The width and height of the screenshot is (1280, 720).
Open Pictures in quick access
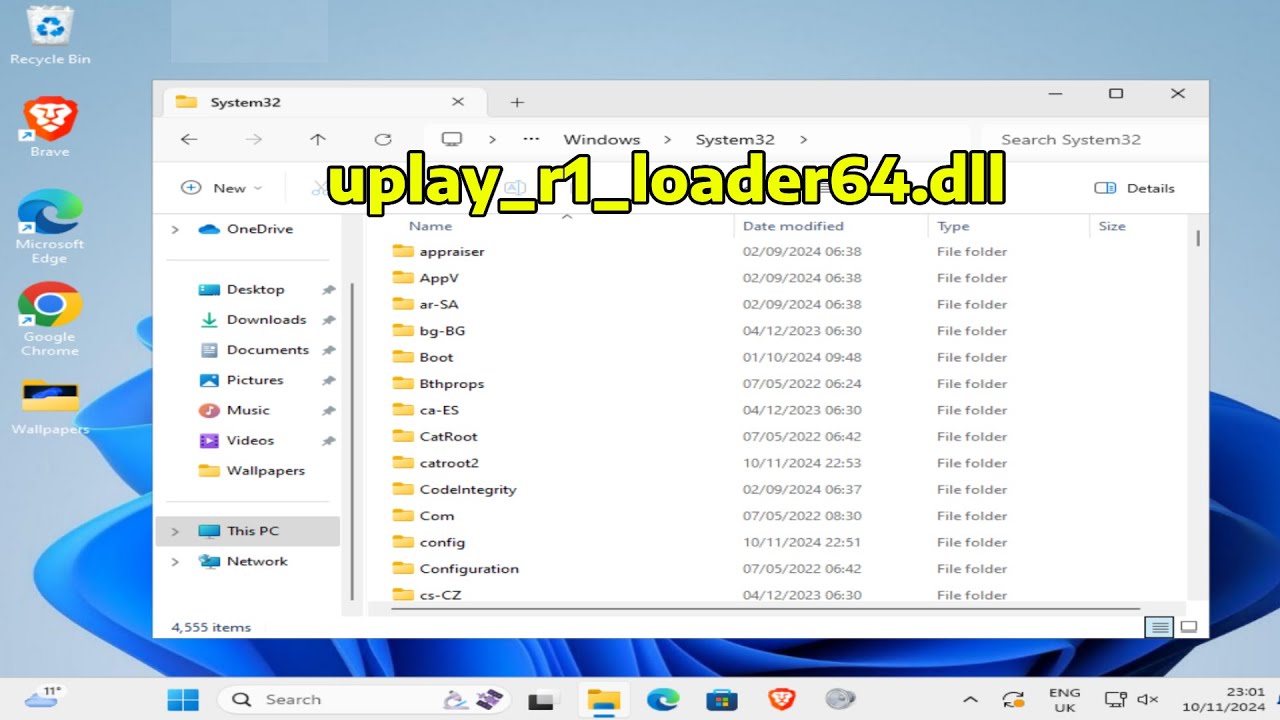click(241, 380)
